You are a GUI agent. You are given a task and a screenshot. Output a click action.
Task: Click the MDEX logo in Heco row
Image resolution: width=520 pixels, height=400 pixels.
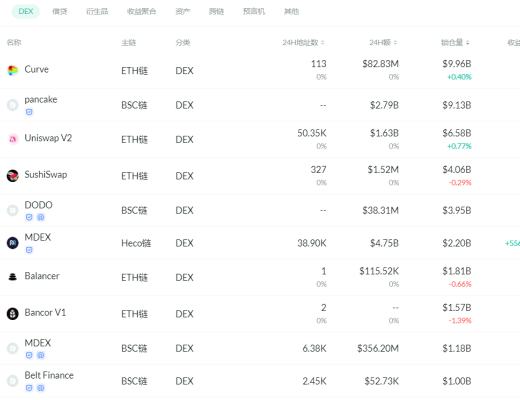[x=13, y=243]
